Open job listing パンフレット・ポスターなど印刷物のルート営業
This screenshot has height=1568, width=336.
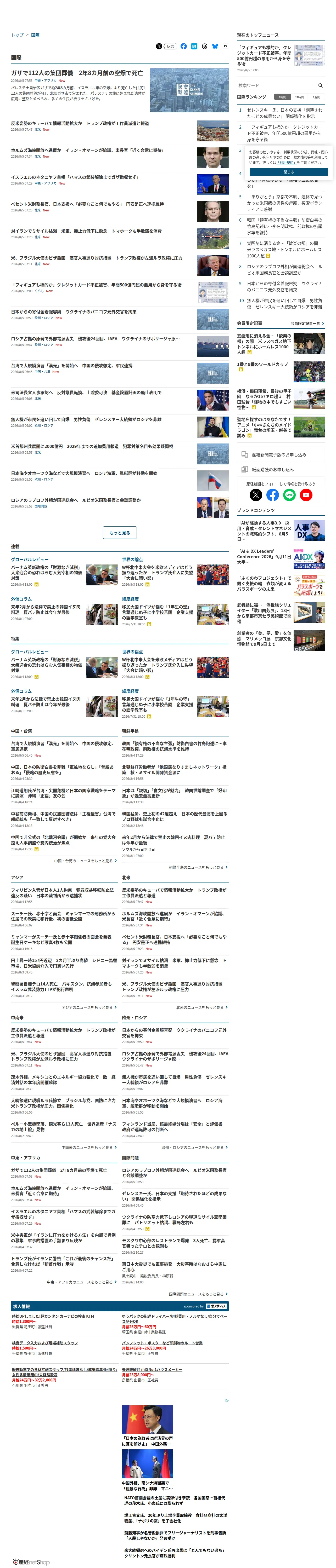click(162, 1343)
